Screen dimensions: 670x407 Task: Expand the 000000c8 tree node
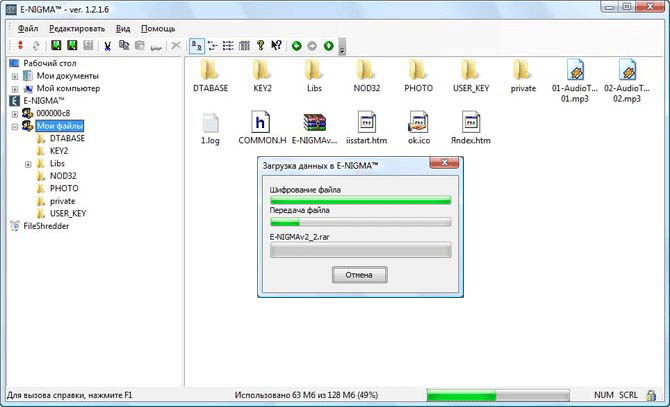pos(15,114)
